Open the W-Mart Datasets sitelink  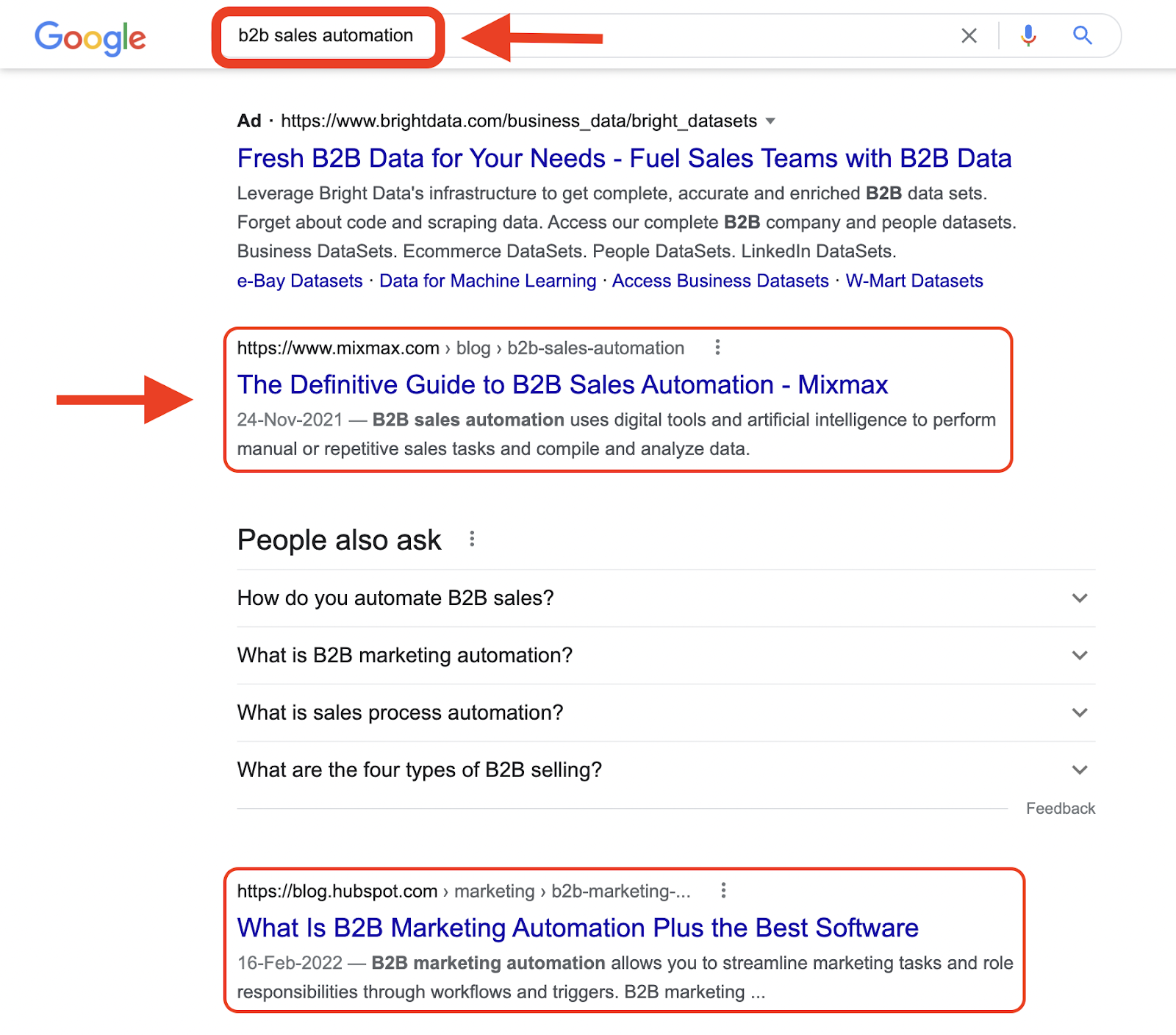914,281
